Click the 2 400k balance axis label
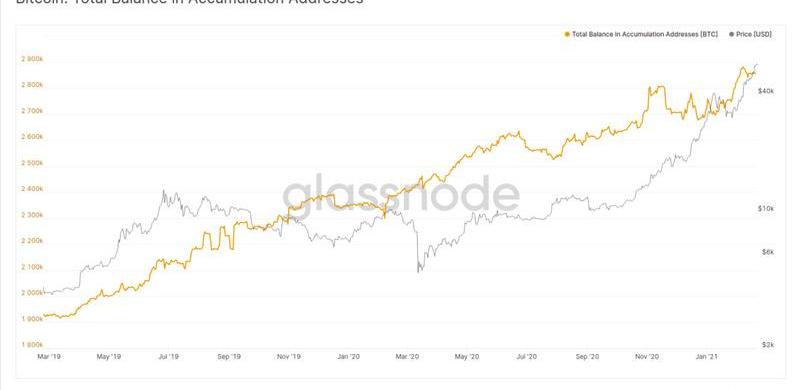Viewport: 800px width, 390px height. click(x=32, y=189)
